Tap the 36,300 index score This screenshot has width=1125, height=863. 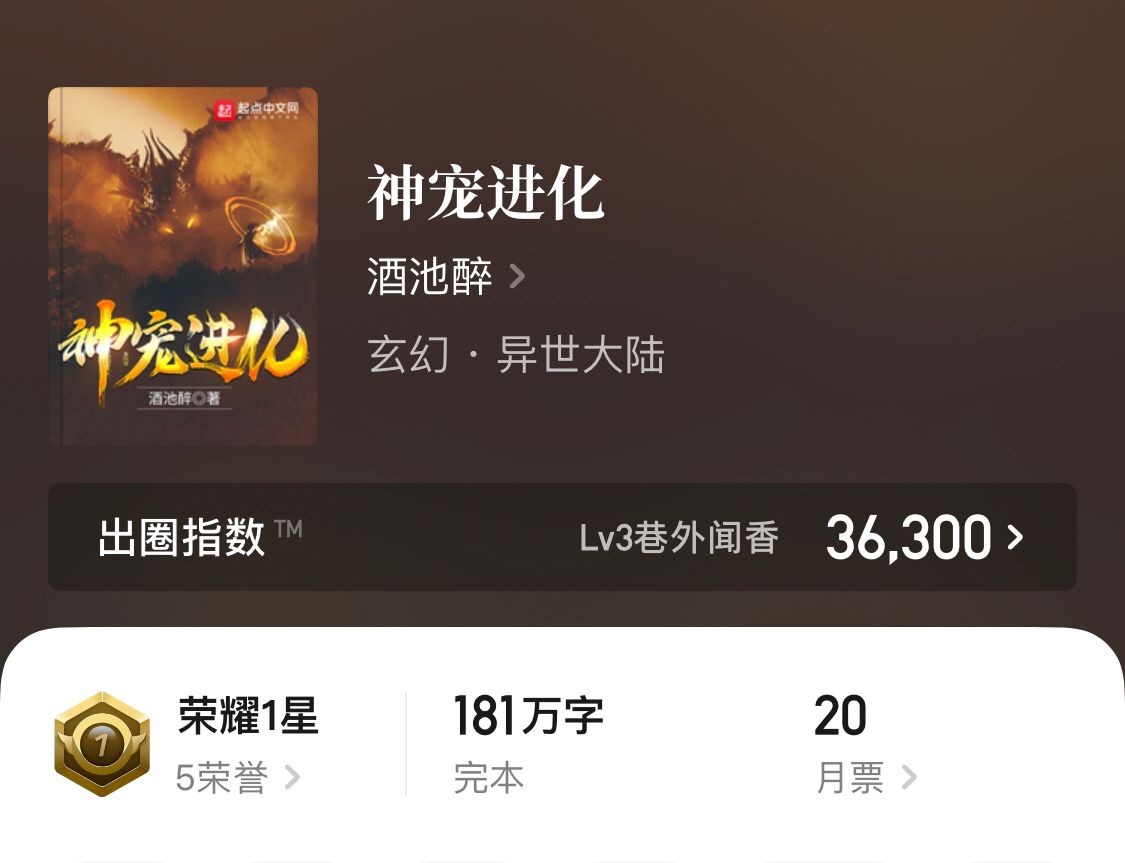pyautogui.click(x=908, y=537)
